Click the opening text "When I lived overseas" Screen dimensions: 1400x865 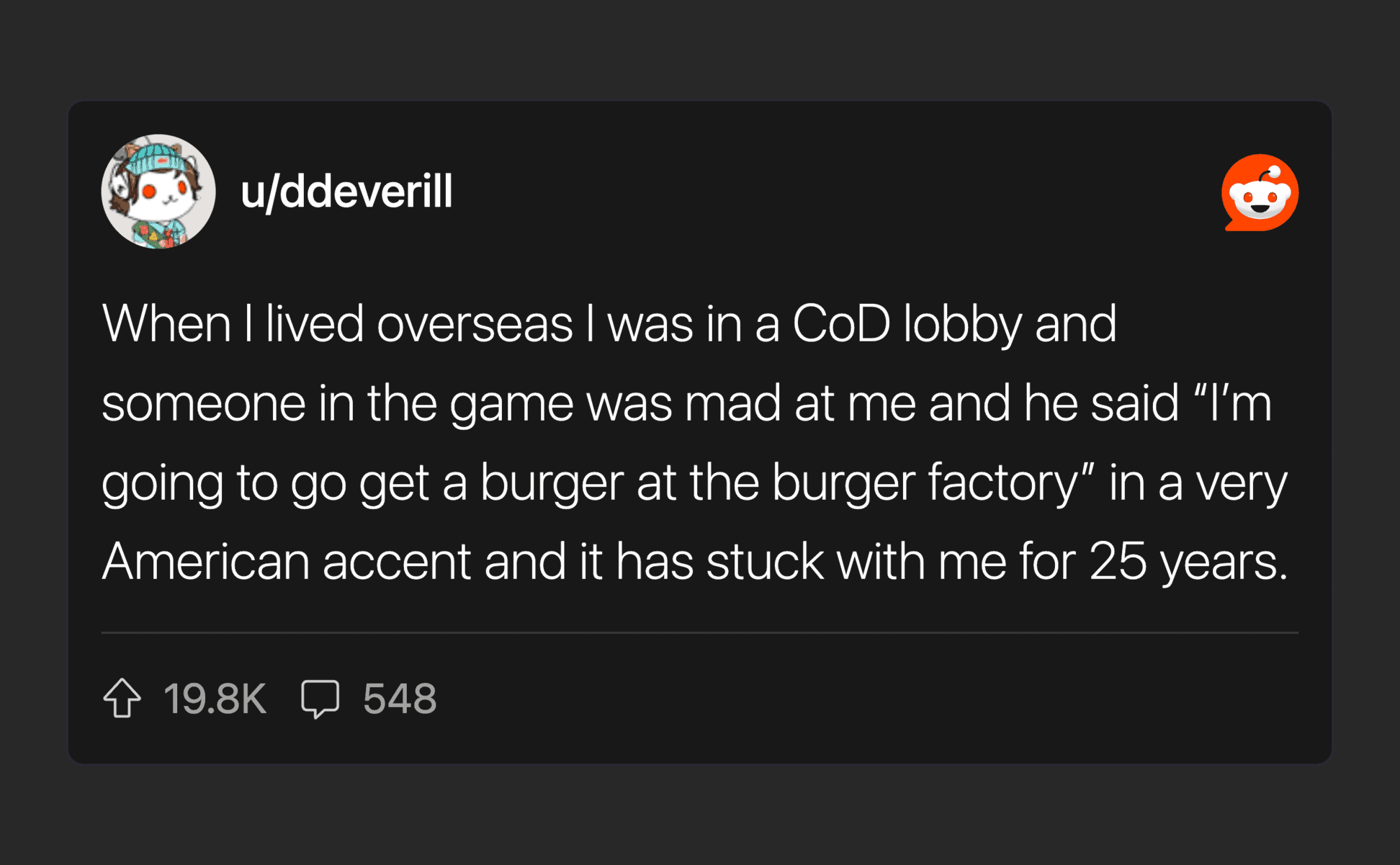tap(337, 324)
